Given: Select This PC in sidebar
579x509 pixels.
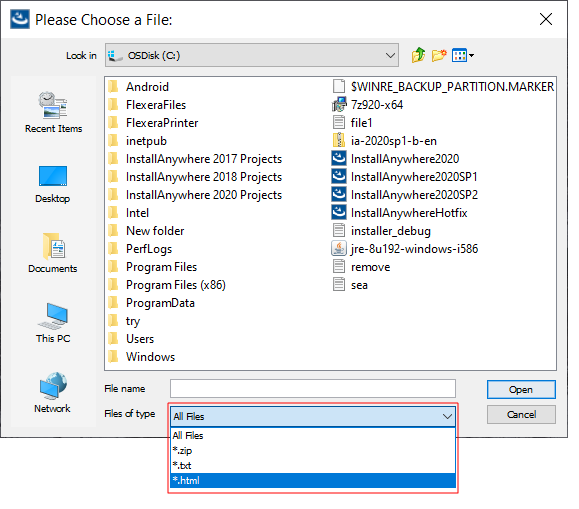Looking at the screenshot, I should (x=53, y=323).
